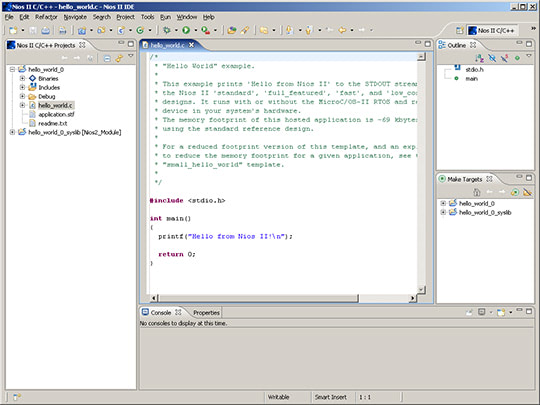Open the Window menu

coord(187,17)
